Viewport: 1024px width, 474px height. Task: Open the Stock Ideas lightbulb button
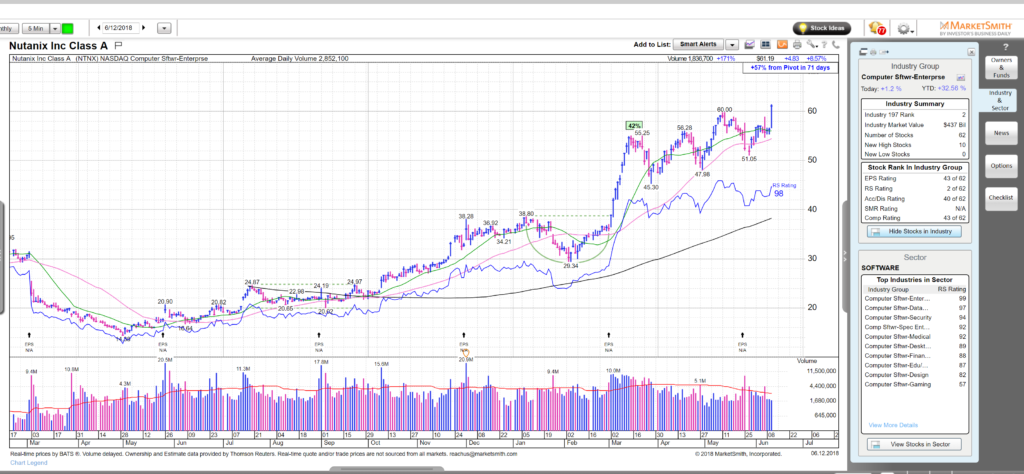[x=822, y=28]
